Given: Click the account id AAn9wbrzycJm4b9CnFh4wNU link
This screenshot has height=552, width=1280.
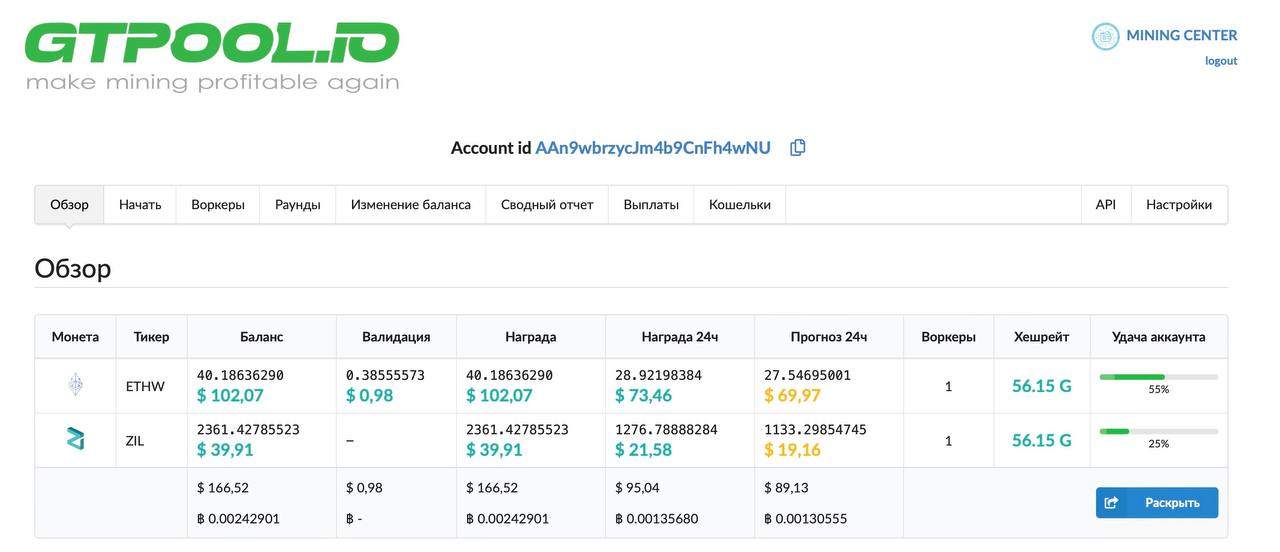Looking at the screenshot, I should pos(653,148).
